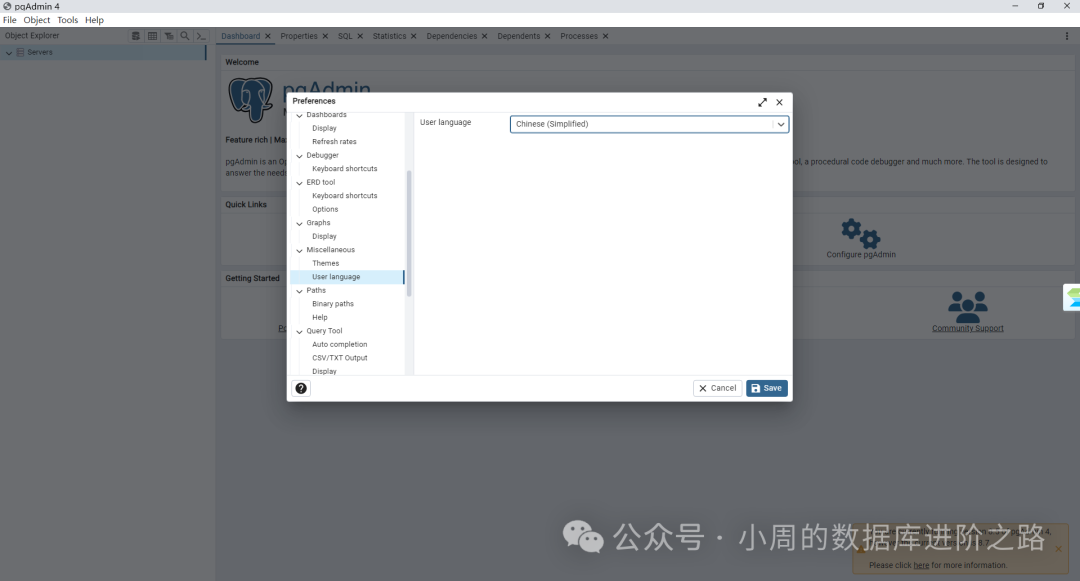Select Themes under Miscellaneous preferences
Viewport: 1080px width, 581px height.
(325, 263)
